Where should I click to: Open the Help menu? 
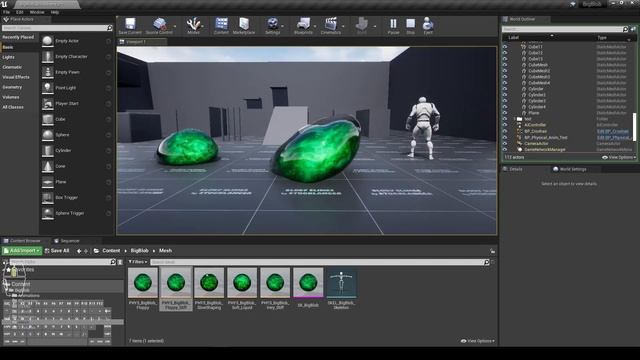[55, 12]
